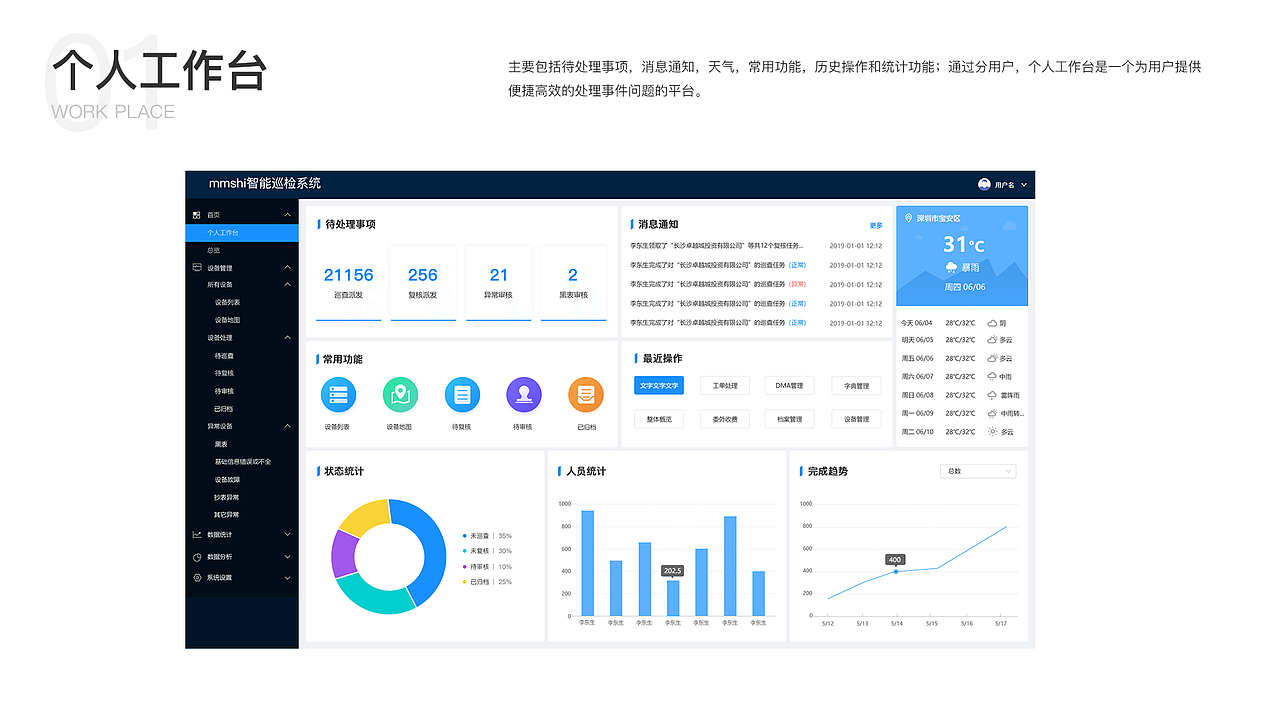
Task: Click the purple 待审核 stamp icon
Action: 523,395
